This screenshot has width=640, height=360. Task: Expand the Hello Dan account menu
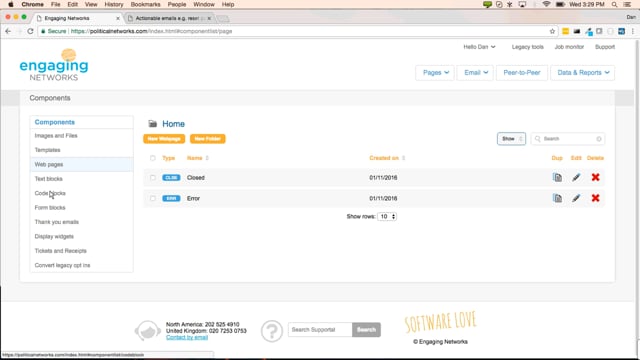[x=479, y=47]
